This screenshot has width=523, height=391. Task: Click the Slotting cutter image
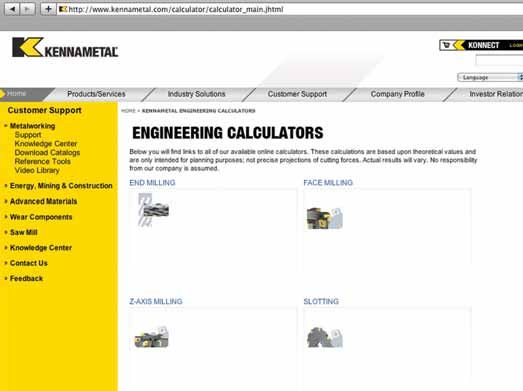[x=325, y=337]
